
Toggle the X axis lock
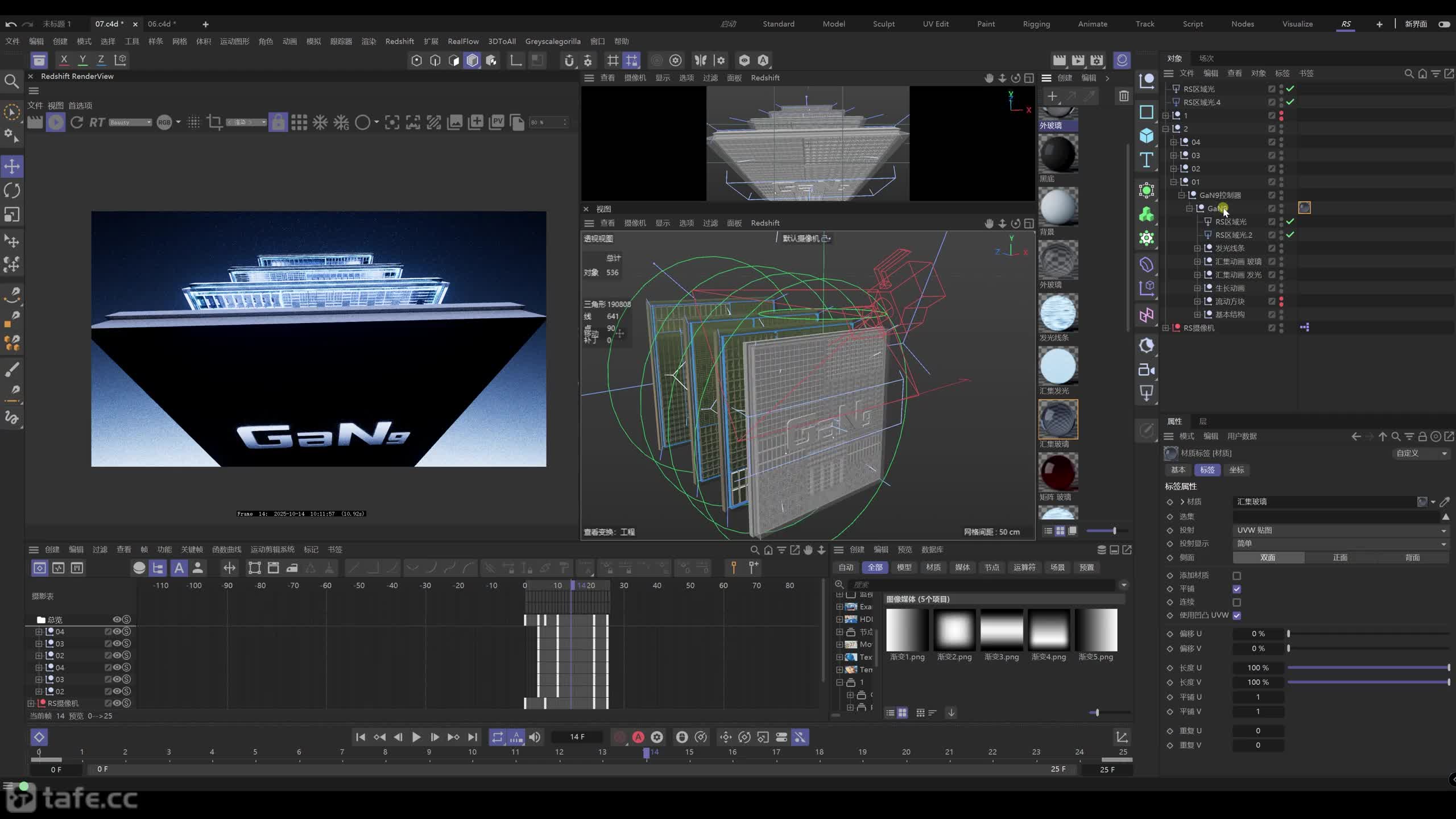[x=64, y=60]
